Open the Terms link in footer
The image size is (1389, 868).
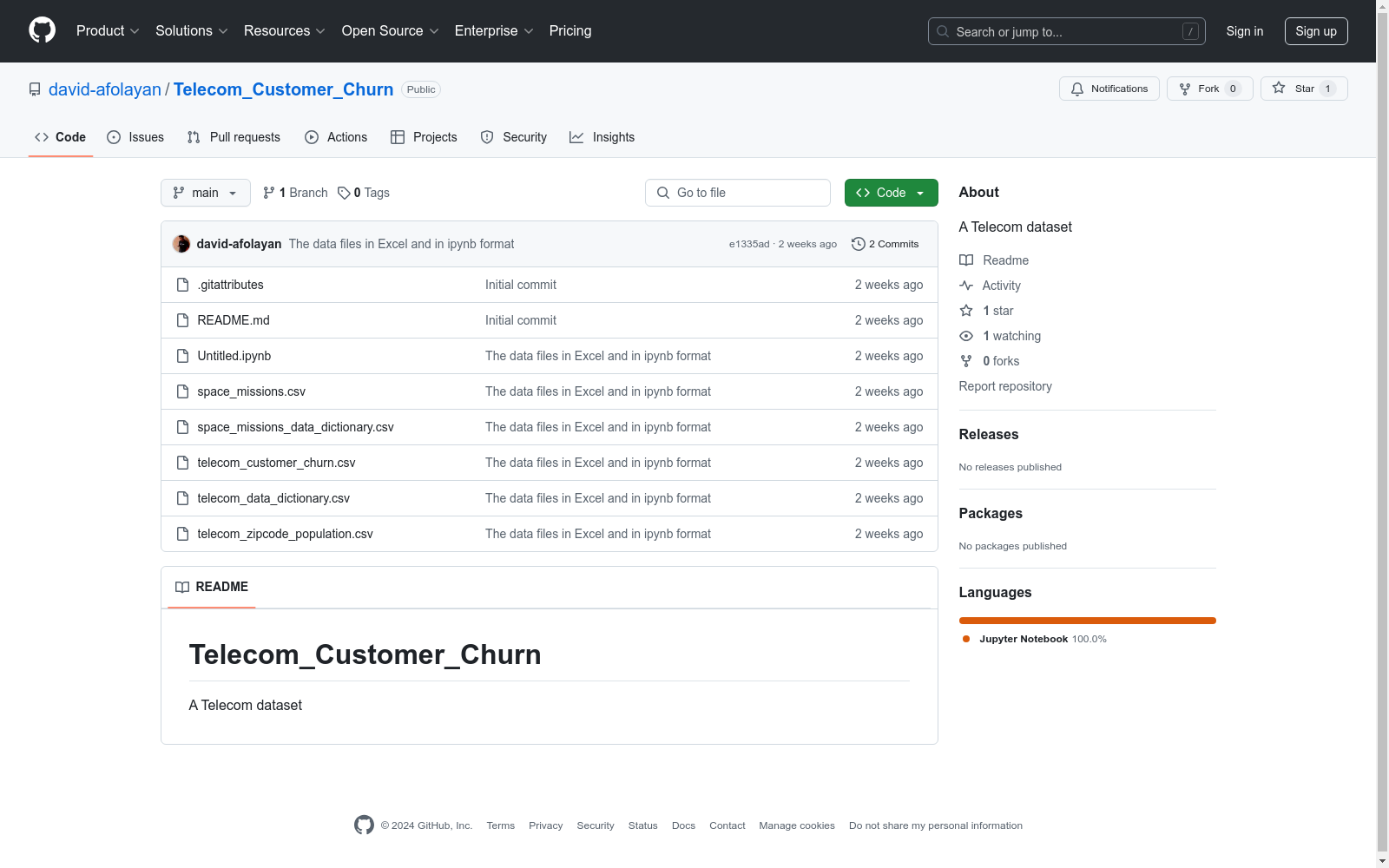point(501,825)
